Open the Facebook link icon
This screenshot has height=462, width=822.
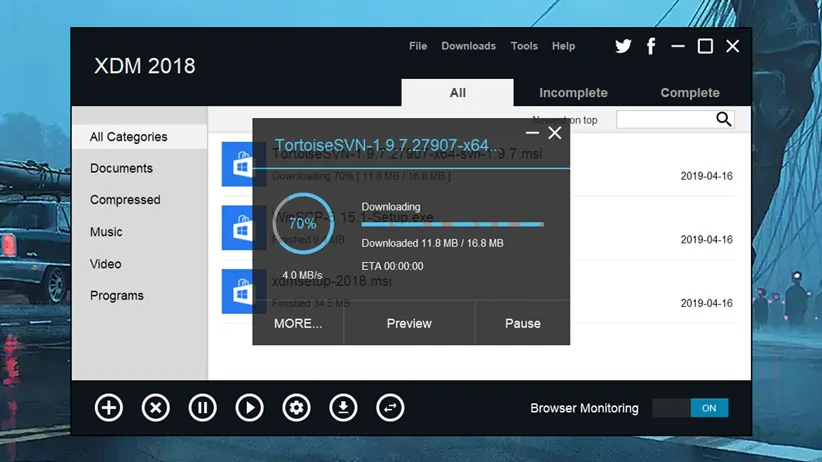coord(651,46)
